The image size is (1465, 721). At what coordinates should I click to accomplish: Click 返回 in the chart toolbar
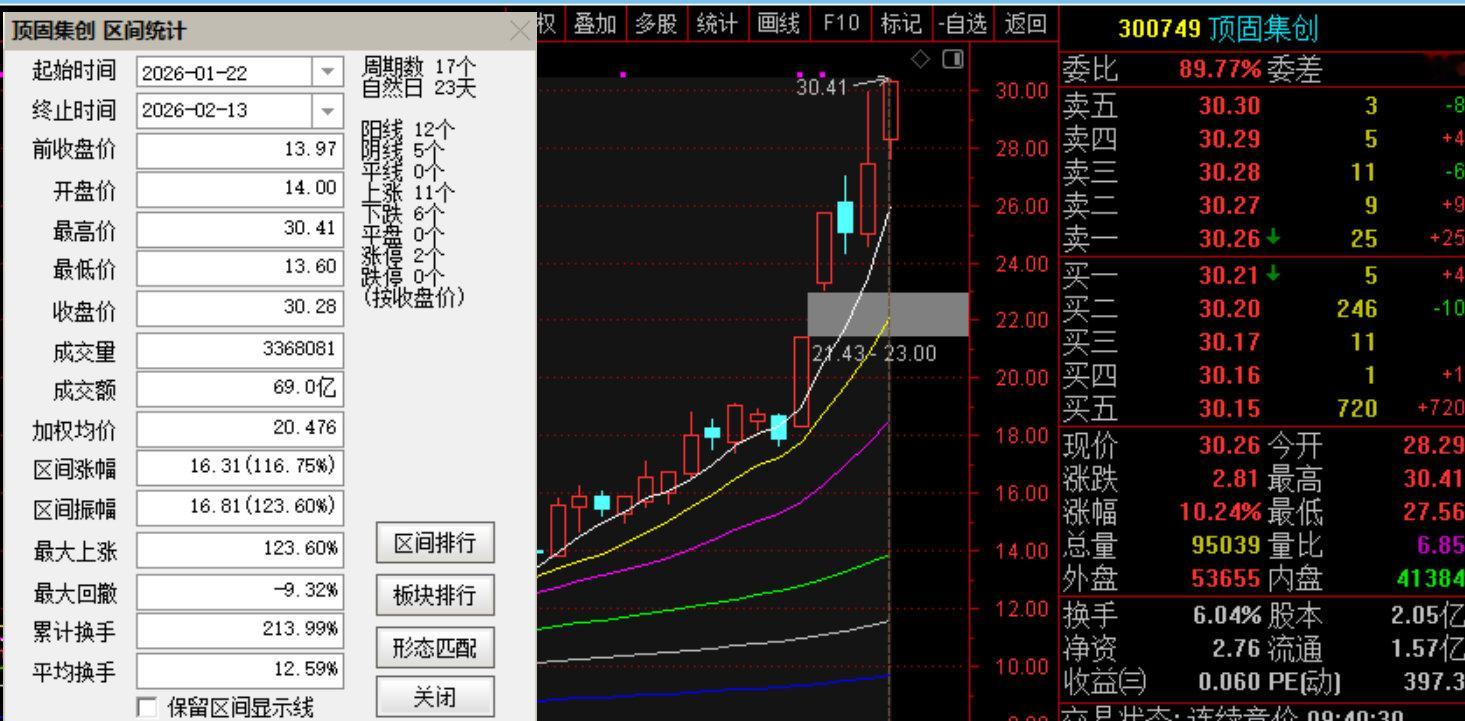point(1025,22)
